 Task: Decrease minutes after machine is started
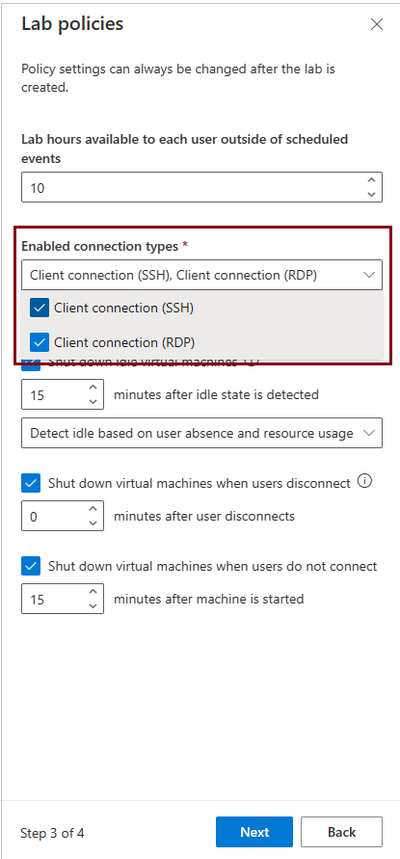click(93, 606)
